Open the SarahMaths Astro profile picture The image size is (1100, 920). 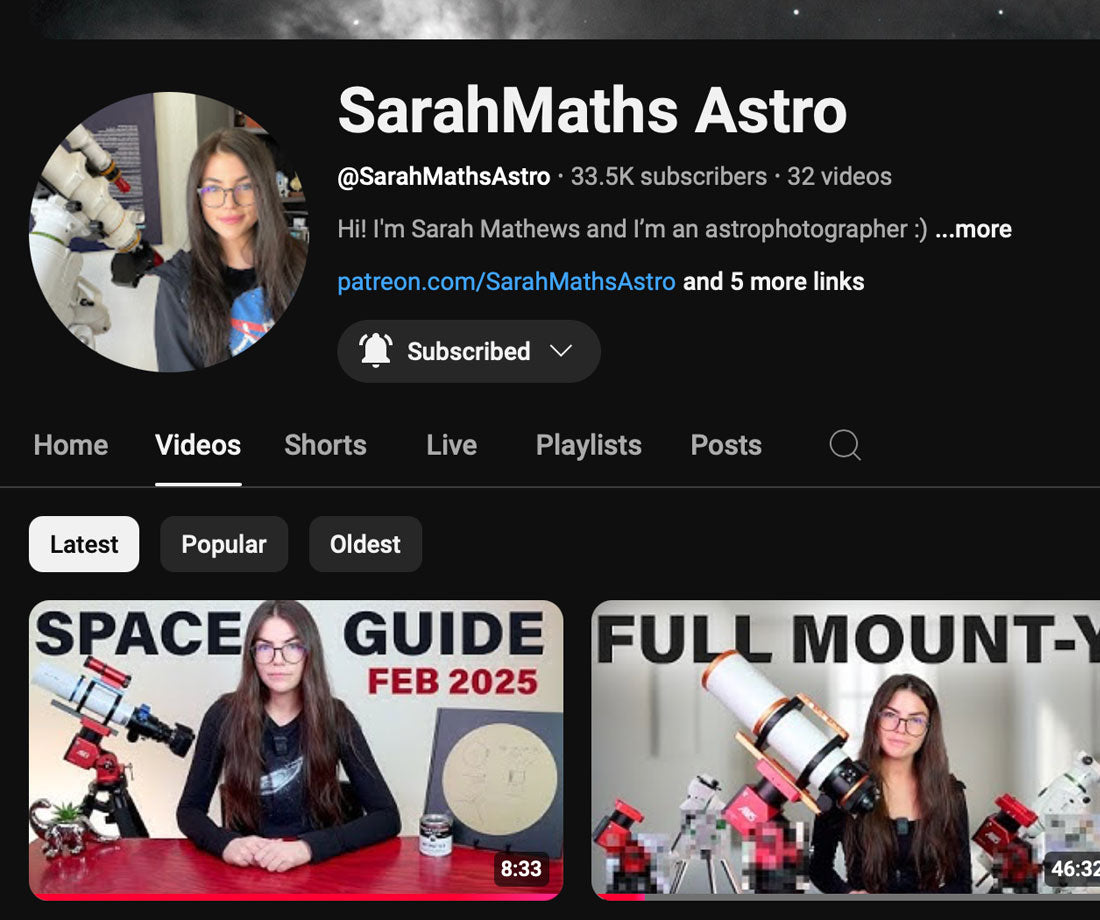pos(169,232)
